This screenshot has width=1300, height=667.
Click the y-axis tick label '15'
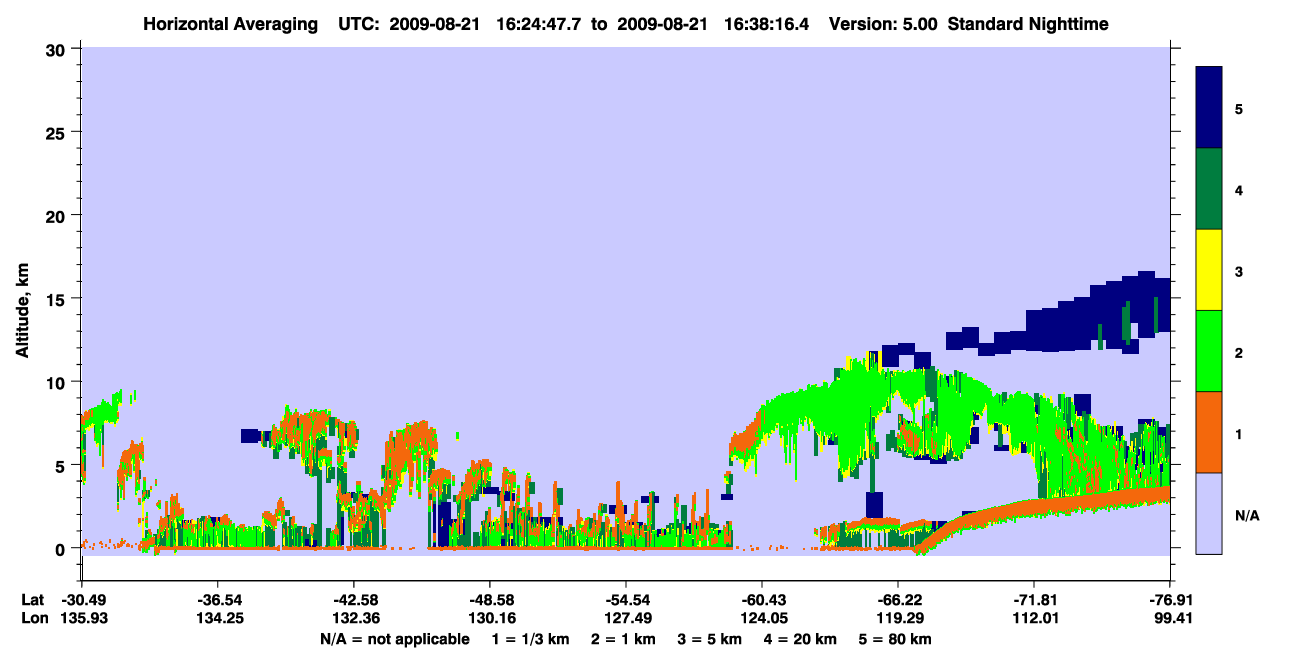click(58, 299)
